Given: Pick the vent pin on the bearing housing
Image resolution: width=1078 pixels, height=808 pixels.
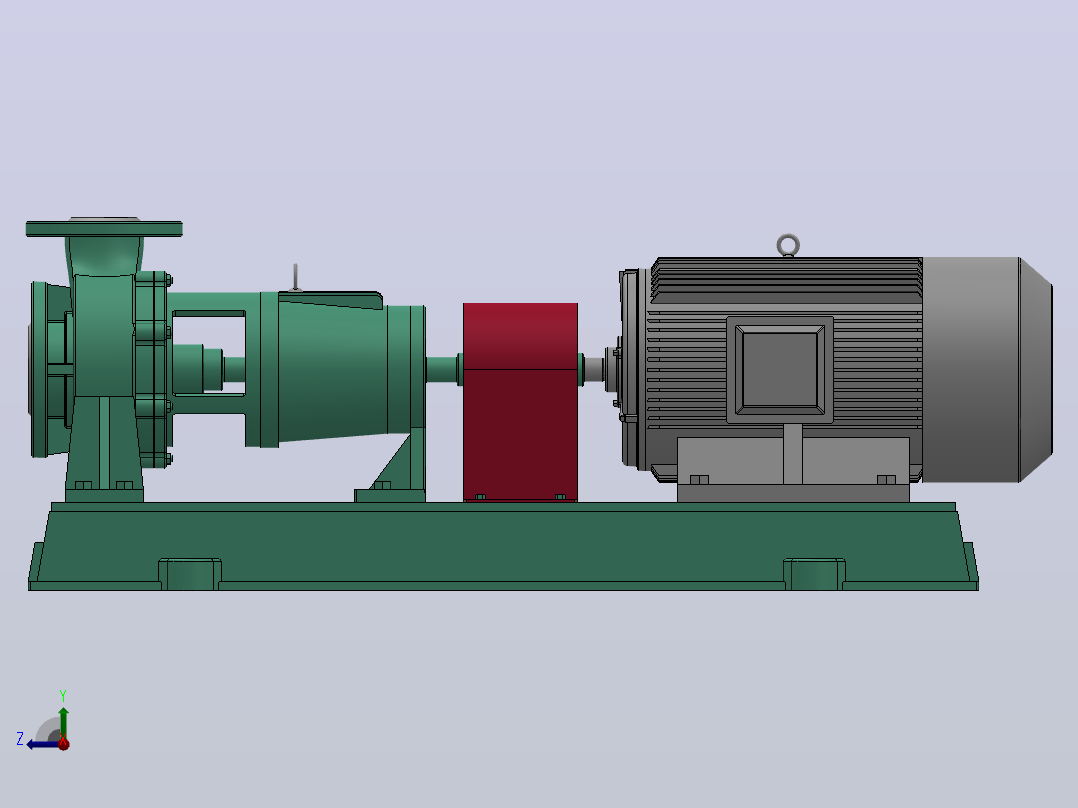Looking at the screenshot, I should pos(296,277).
